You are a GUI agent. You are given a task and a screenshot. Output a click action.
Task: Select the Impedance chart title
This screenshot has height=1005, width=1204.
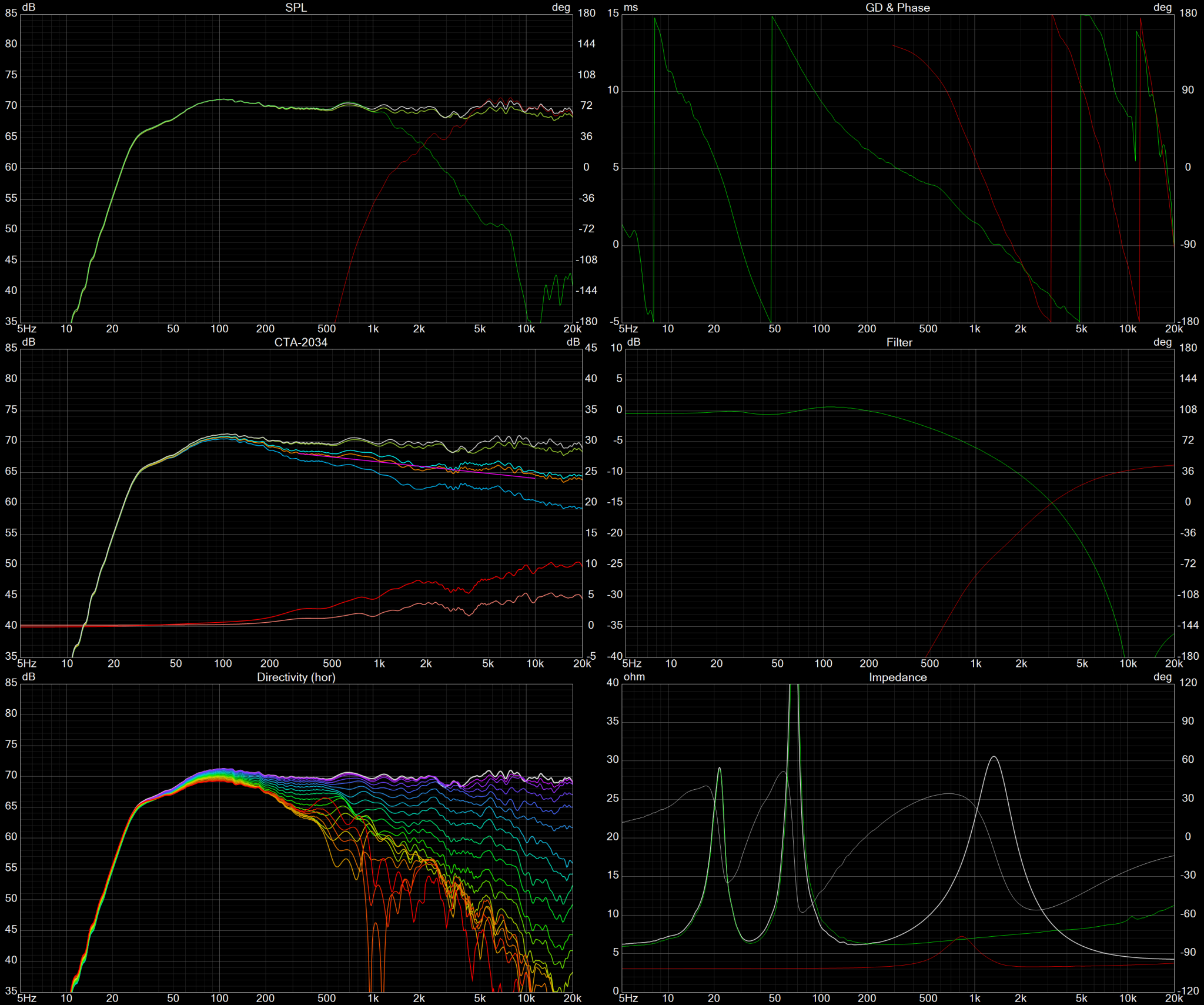(898, 677)
